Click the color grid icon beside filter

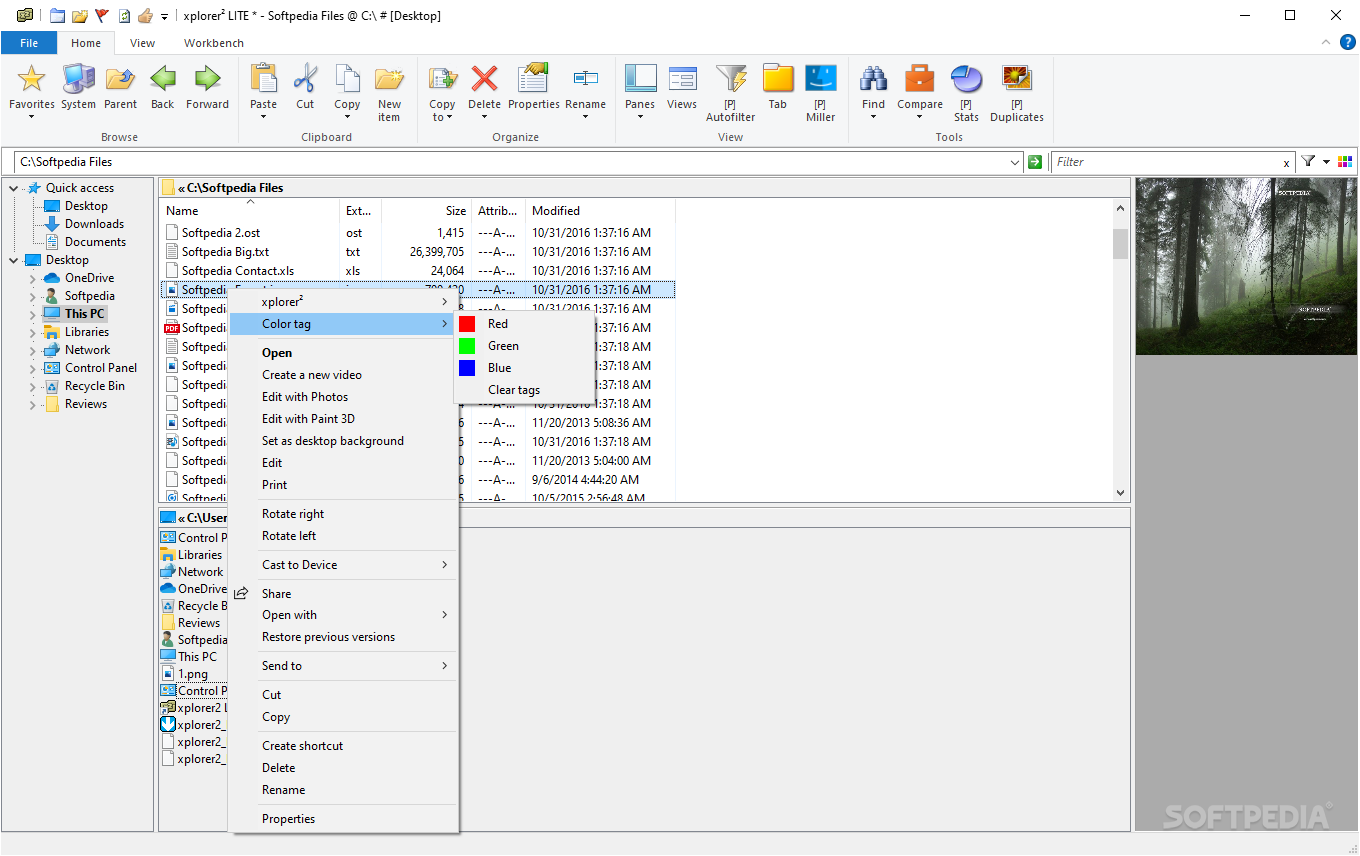click(1344, 161)
